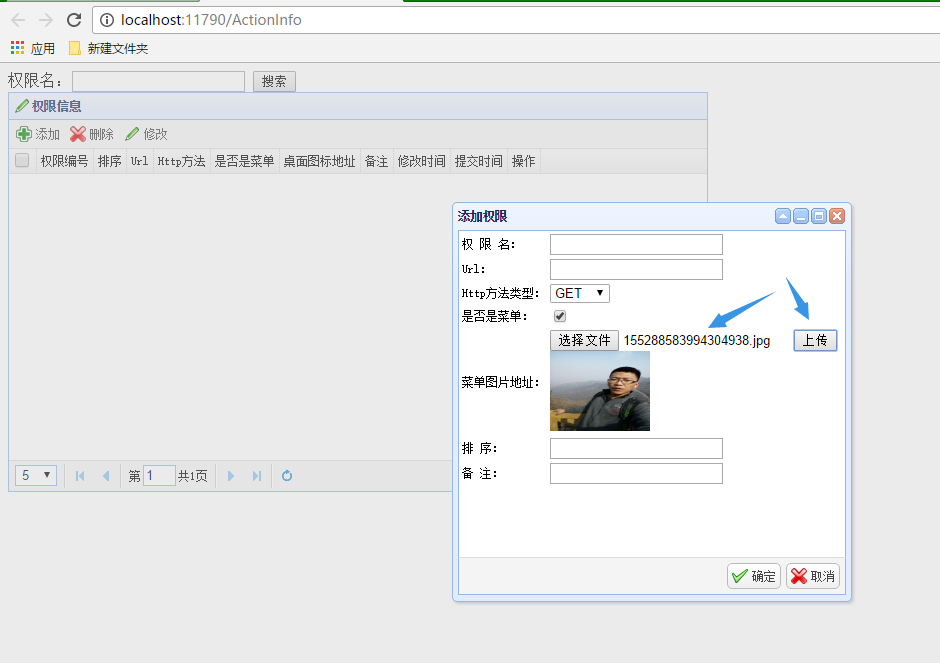940x663 pixels.
Task: Click the 修改时间 column header
Action: coord(421,161)
